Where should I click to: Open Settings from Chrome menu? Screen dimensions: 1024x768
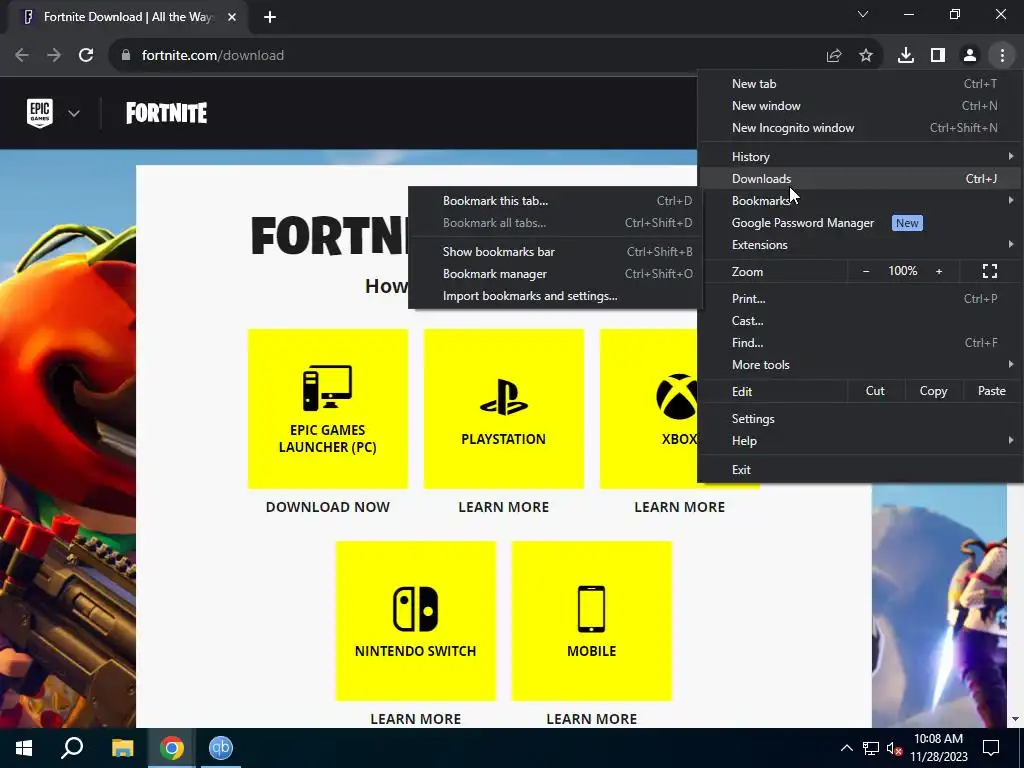pyautogui.click(x=861, y=419)
